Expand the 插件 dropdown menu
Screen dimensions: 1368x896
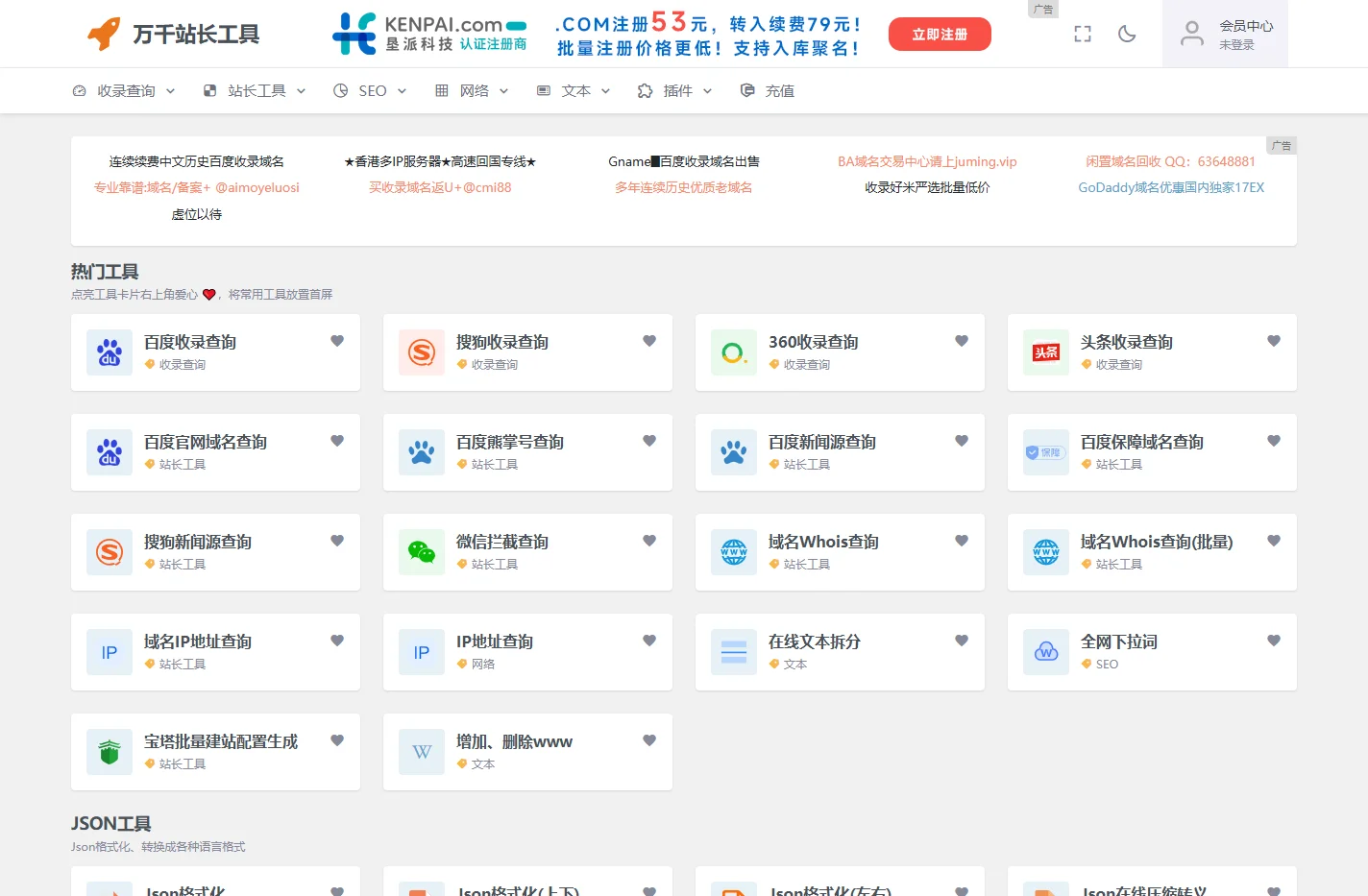point(675,90)
